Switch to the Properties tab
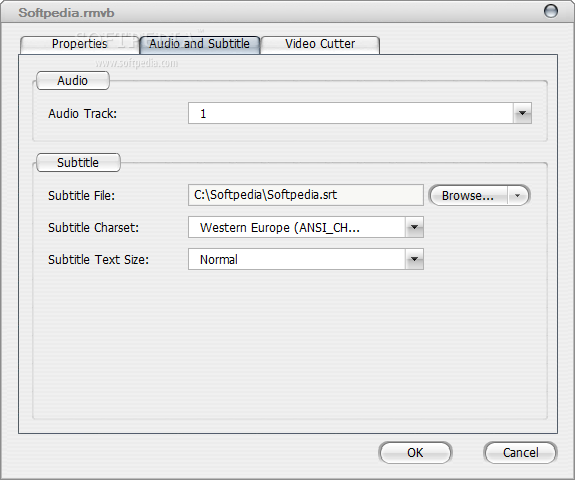Viewport: 575px width, 480px height. click(80, 44)
